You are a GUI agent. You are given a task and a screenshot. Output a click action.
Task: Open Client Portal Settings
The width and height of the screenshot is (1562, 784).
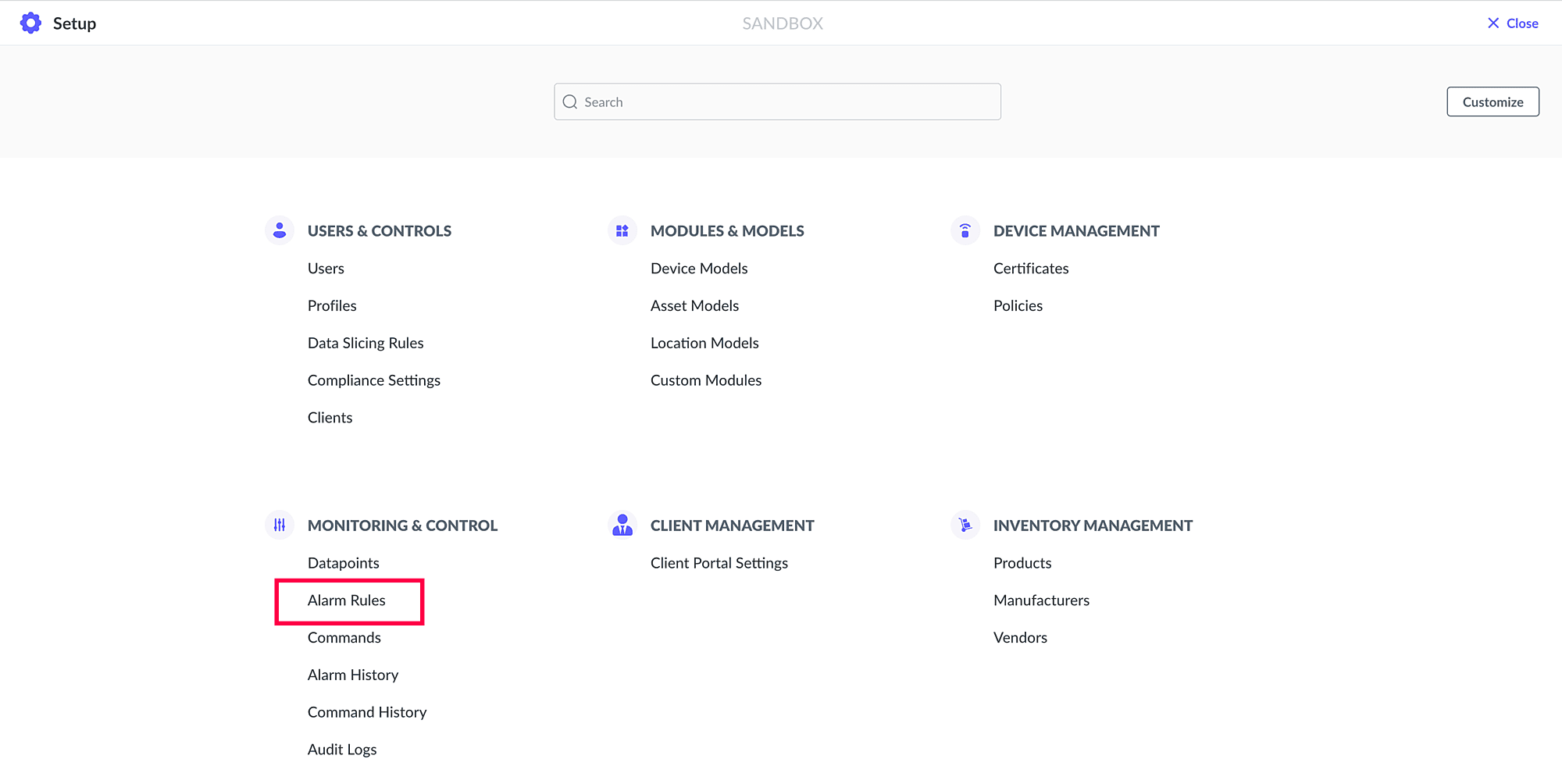click(x=719, y=563)
